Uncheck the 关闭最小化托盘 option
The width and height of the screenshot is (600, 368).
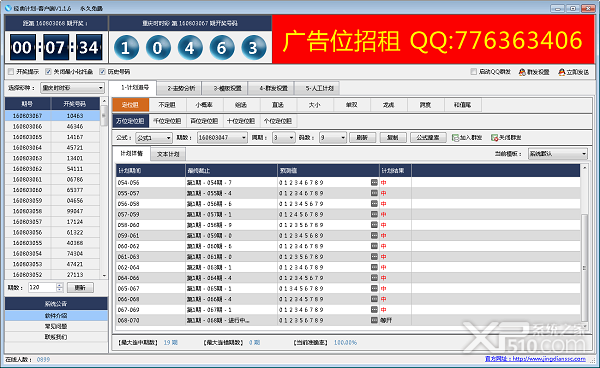[x=48, y=72]
